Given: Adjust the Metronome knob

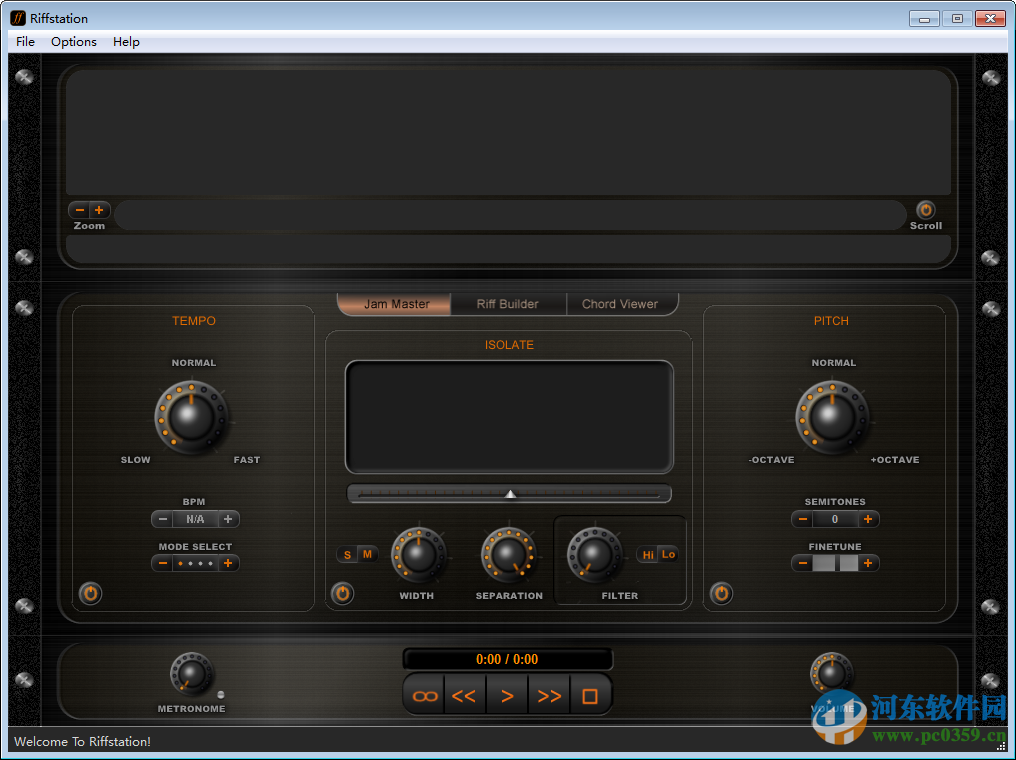Looking at the screenshot, I should point(190,672).
